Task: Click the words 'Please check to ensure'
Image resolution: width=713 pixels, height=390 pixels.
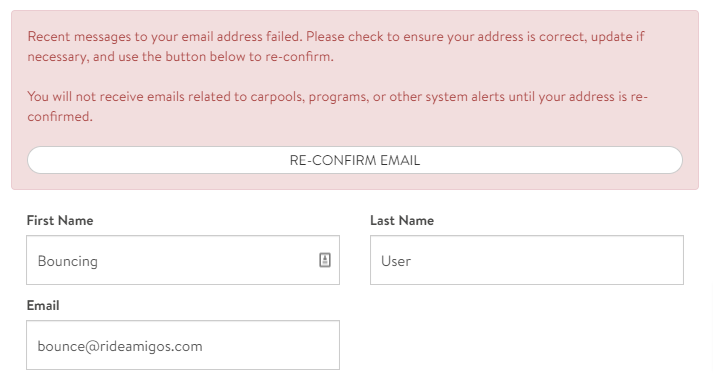Action: click(x=375, y=36)
